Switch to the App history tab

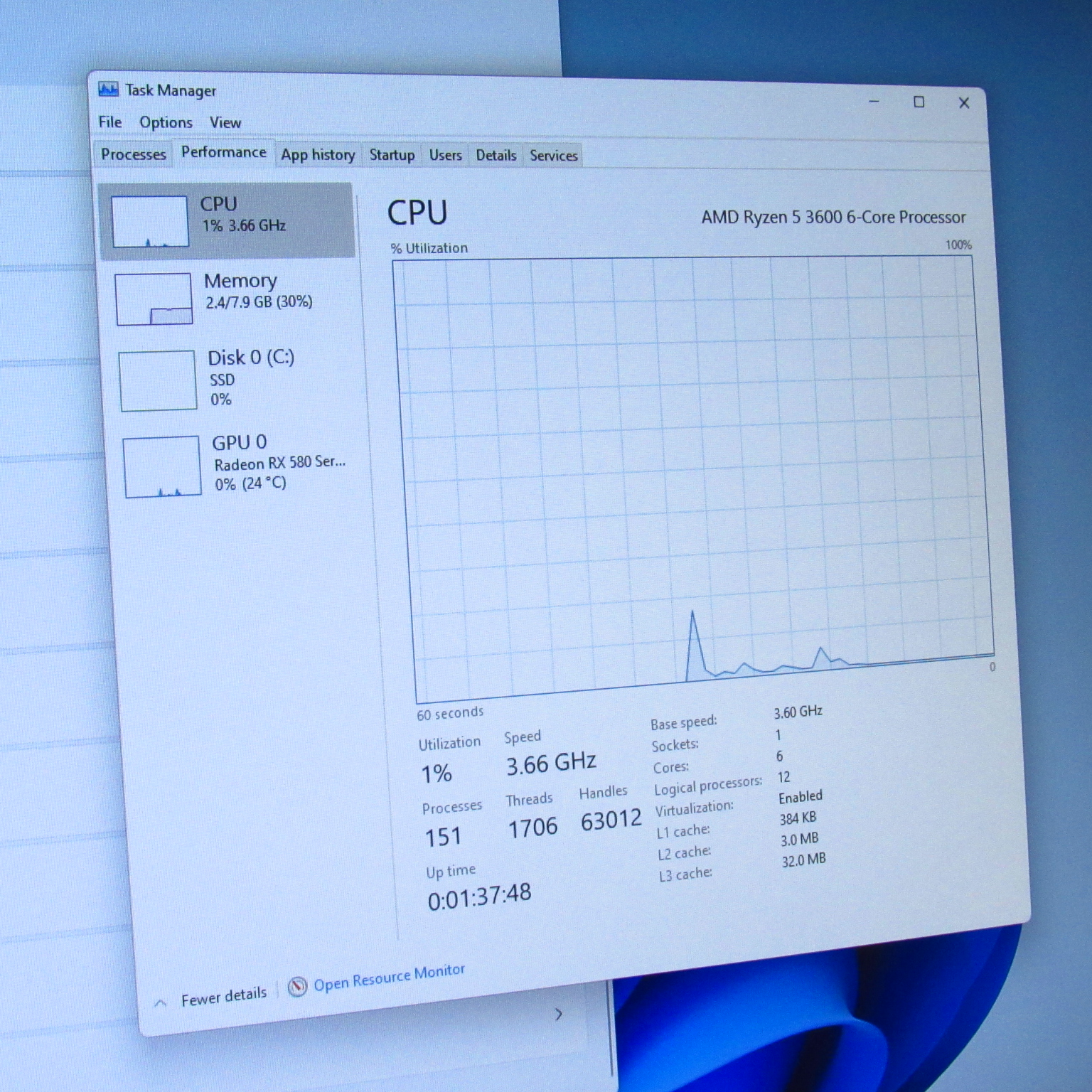tap(318, 155)
